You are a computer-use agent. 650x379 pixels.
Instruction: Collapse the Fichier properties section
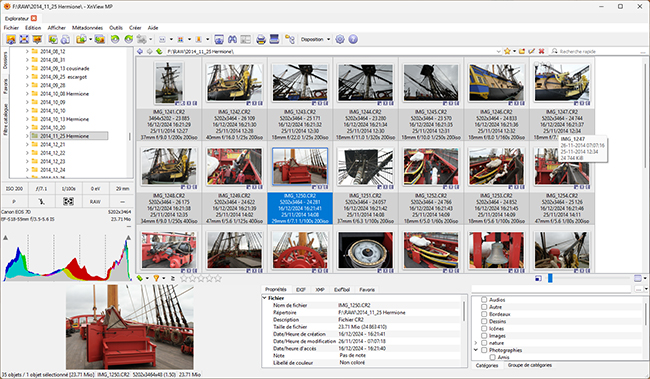(x=264, y=298)
